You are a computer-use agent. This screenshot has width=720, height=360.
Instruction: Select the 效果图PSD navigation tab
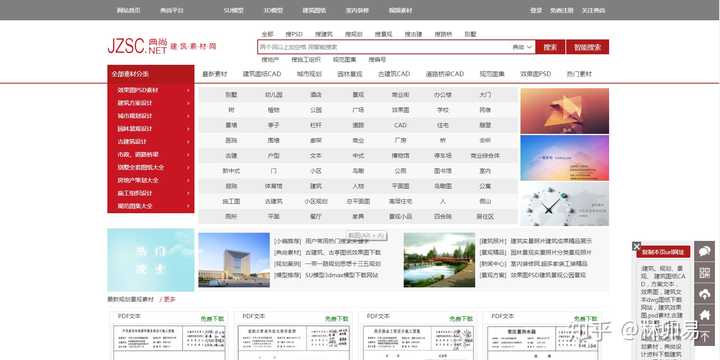pos(535,74)
